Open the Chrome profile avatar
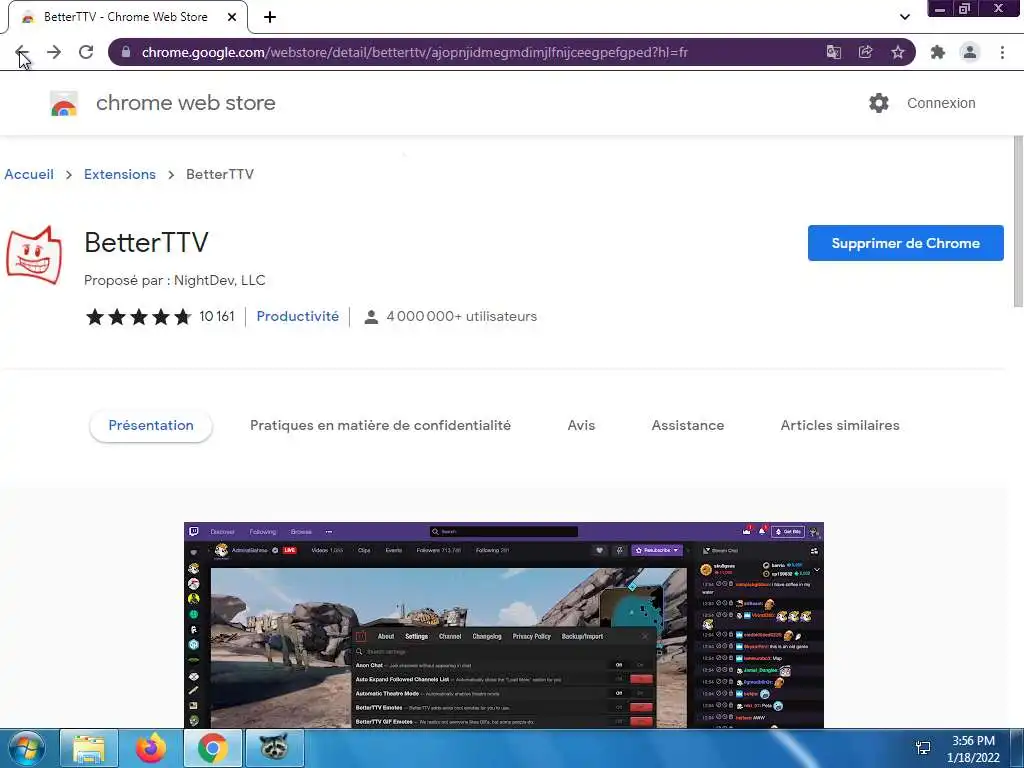This screenshot has width=1024, height=768. [970, 52]
